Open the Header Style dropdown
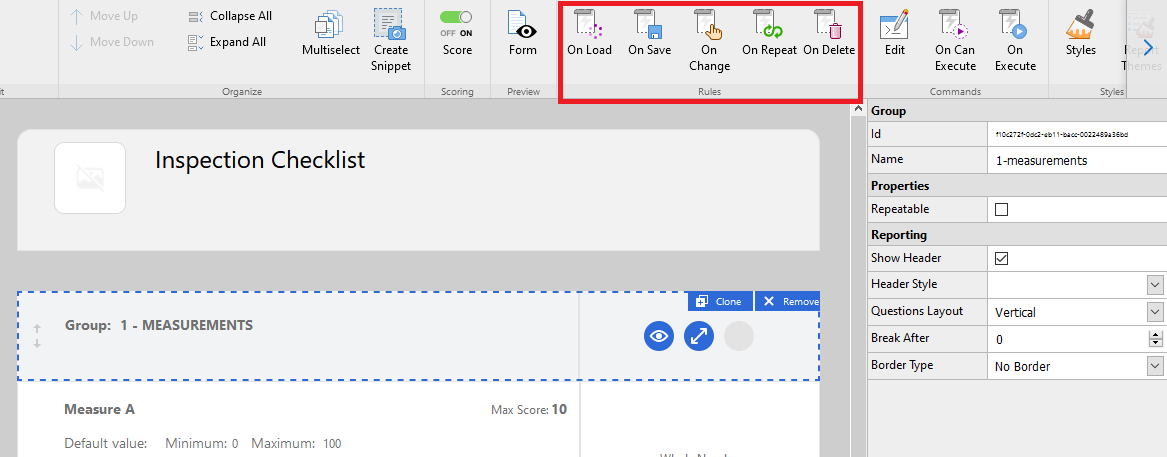Image resolution: width=1167 pixels, height=457 pixels. [1155, 285]
